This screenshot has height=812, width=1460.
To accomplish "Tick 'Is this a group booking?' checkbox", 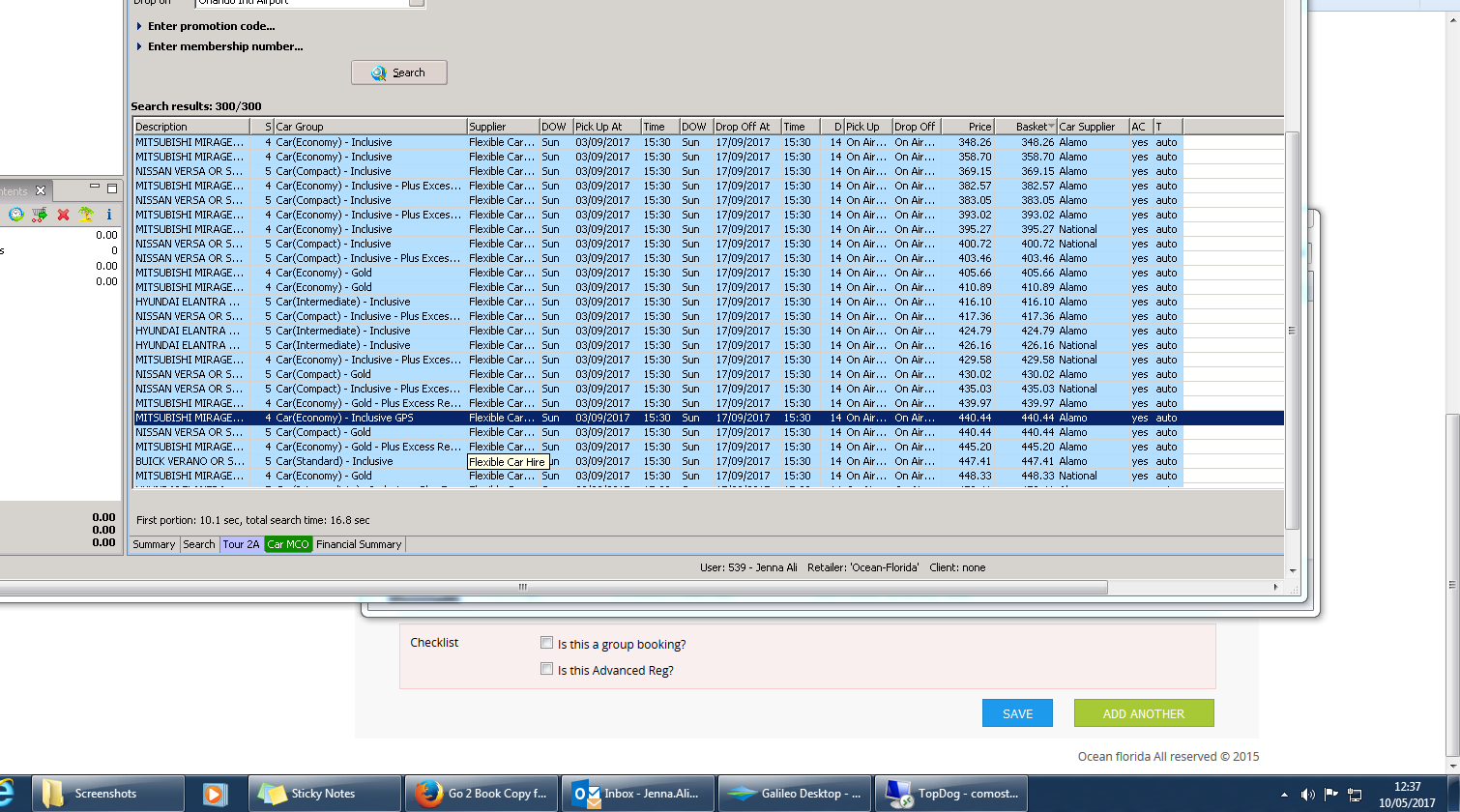I will (547, 643).
